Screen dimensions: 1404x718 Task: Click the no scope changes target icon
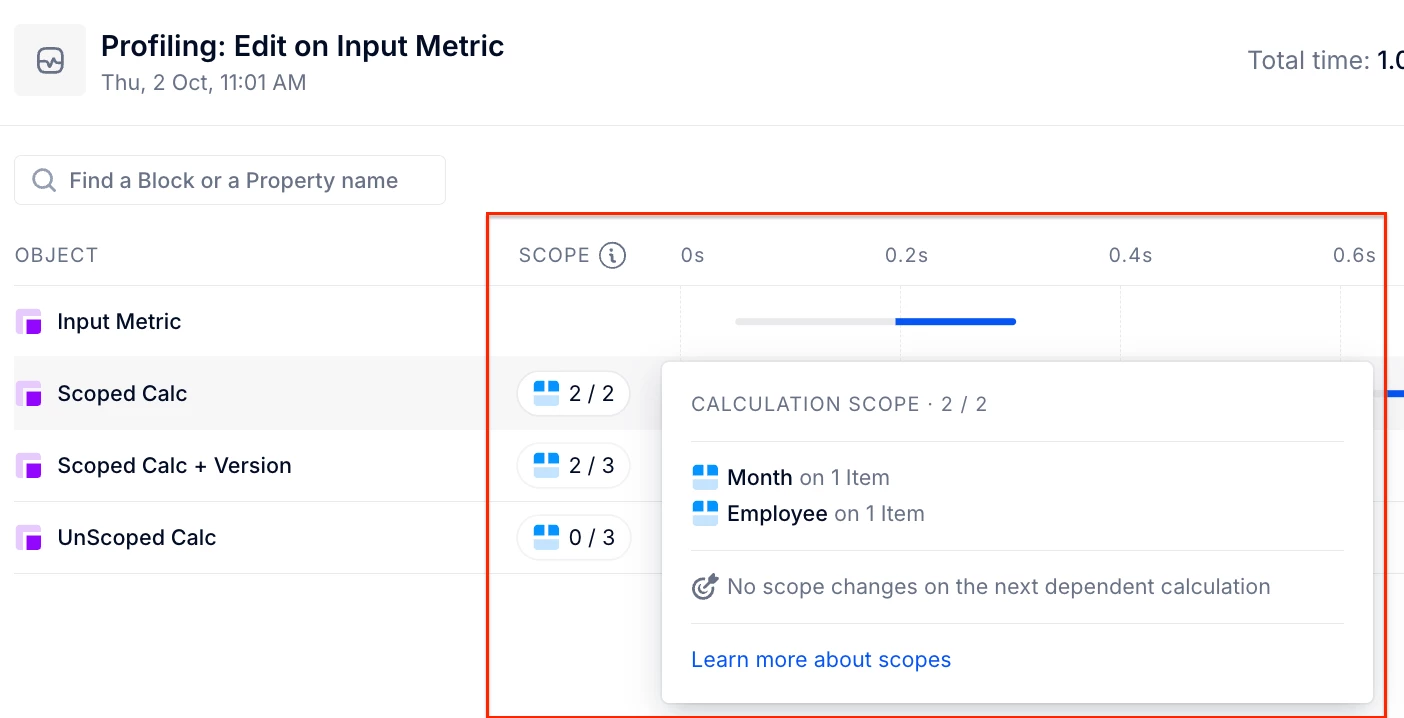tap(705, 587)
